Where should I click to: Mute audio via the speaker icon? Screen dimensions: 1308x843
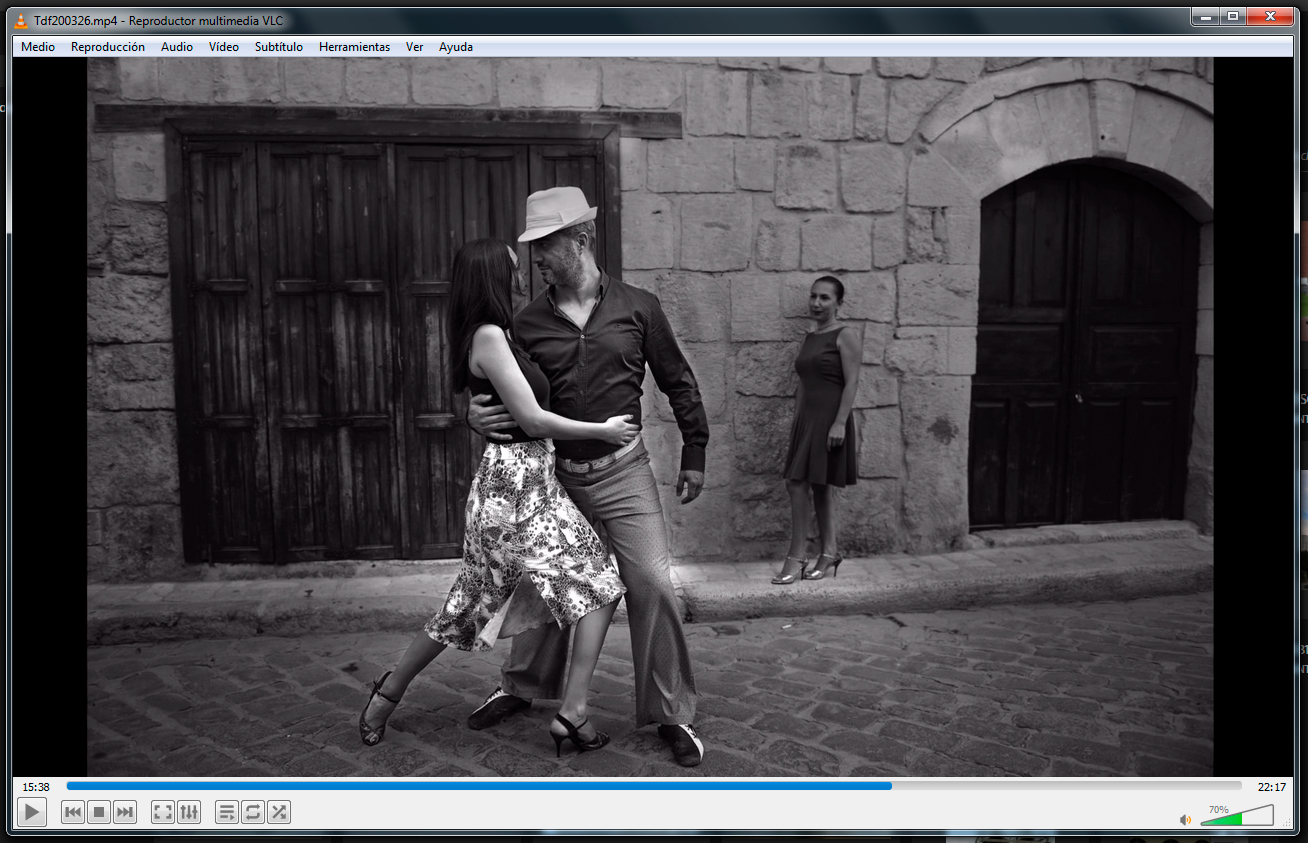tap(1185, 820)
